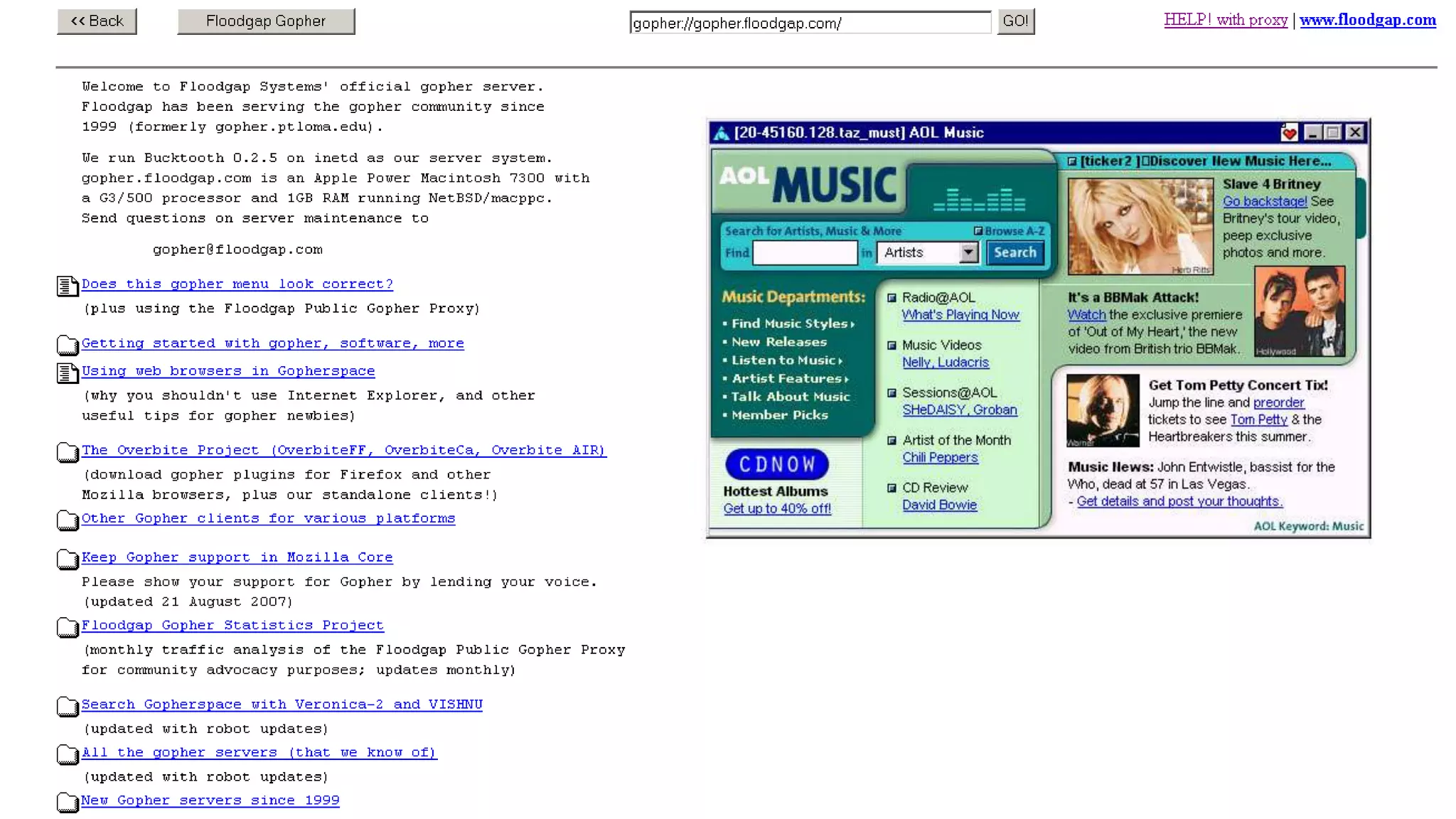Click the document icon beside 'Using web browsers in Gopherspace'

tap(68, 373)
